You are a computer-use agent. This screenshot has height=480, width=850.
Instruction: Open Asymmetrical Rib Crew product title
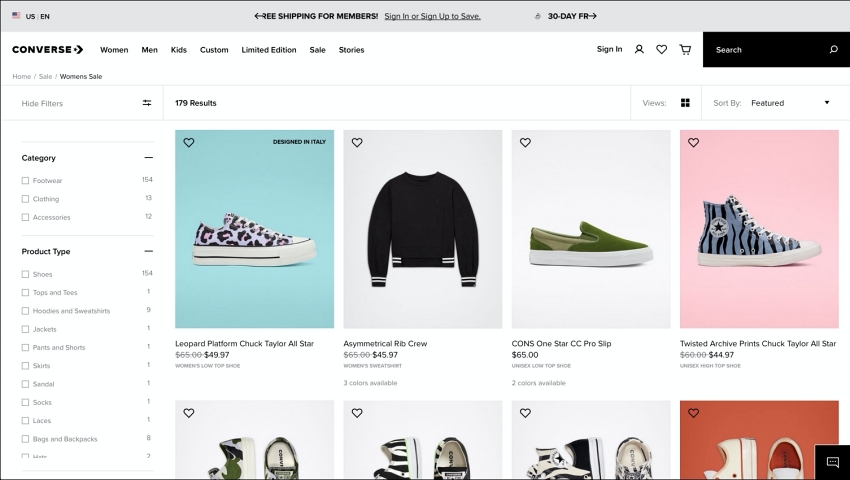tap(385, 343)
